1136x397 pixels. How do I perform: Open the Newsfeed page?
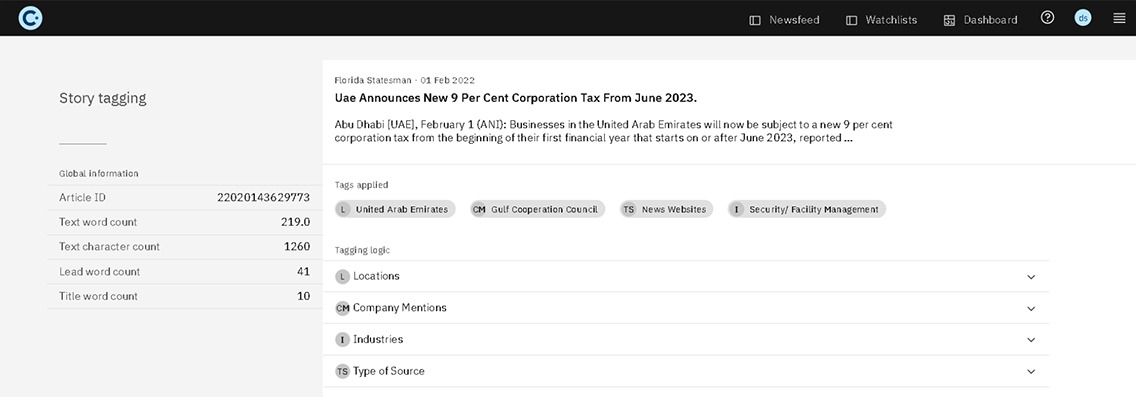(x=784, y=20)
